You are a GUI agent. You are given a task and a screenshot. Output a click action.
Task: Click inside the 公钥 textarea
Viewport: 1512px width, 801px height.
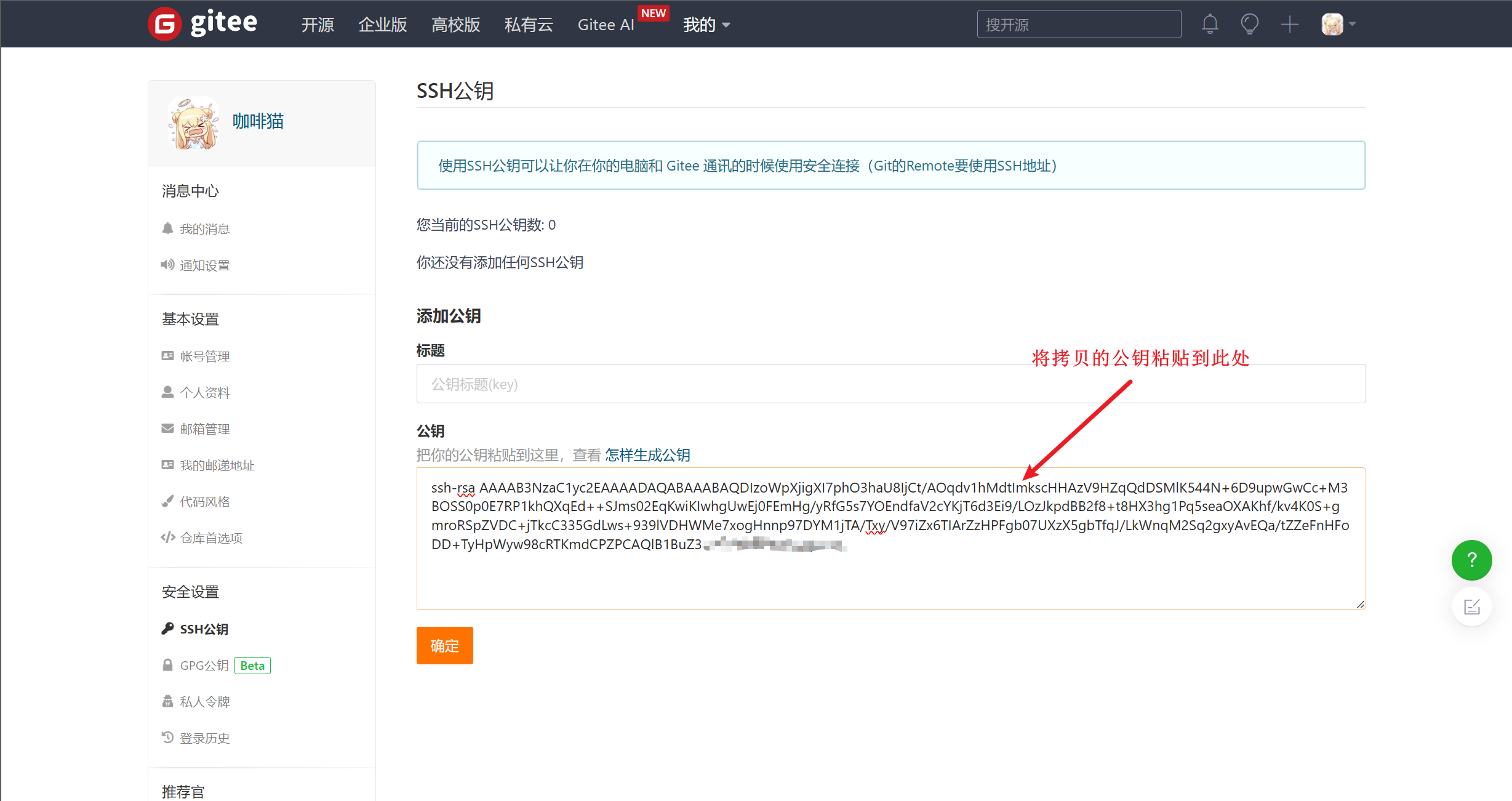[x=891, y=538]
